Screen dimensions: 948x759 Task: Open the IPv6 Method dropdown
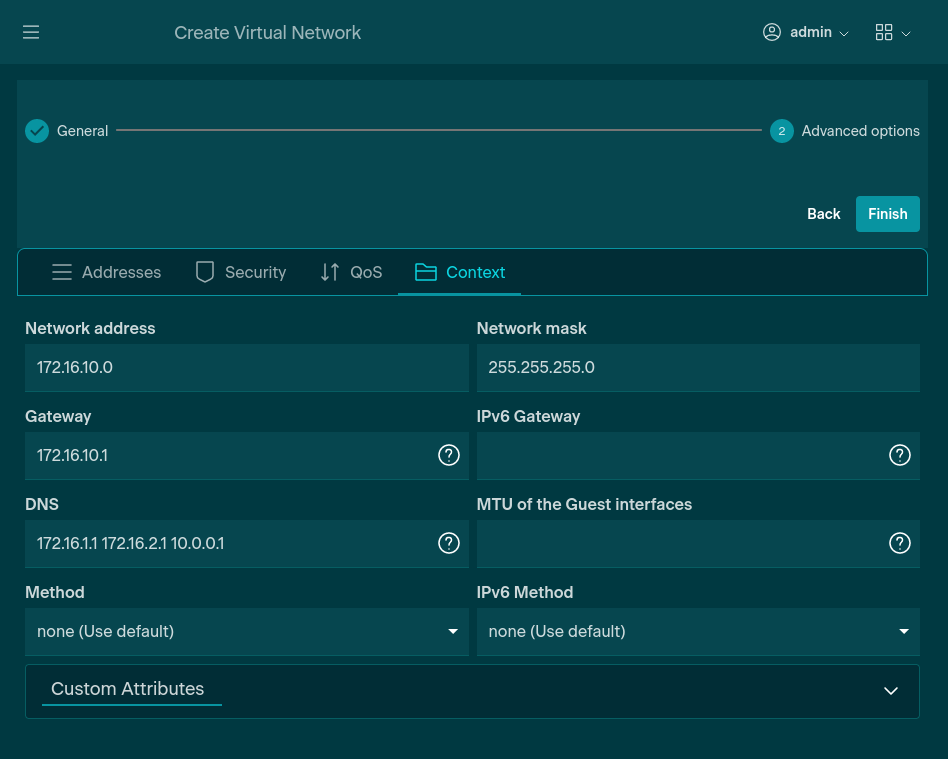[x=697, y=632]
